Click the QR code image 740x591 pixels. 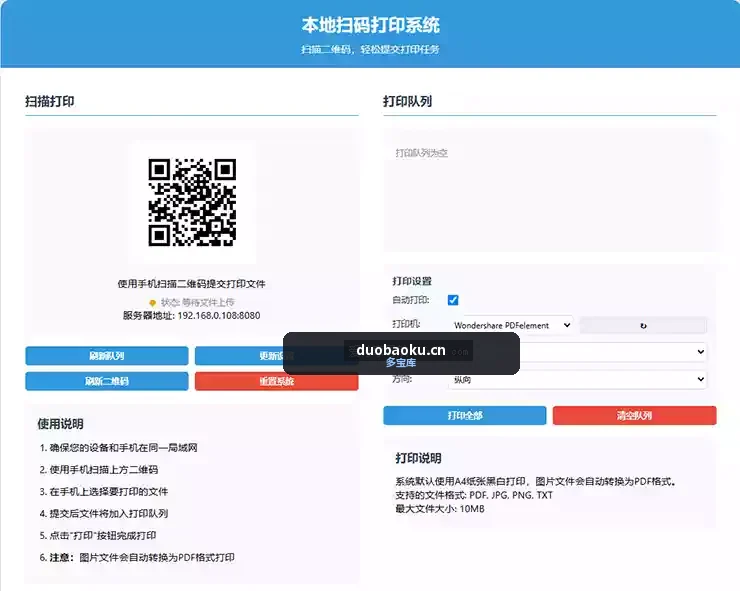(x=192, y=202)
